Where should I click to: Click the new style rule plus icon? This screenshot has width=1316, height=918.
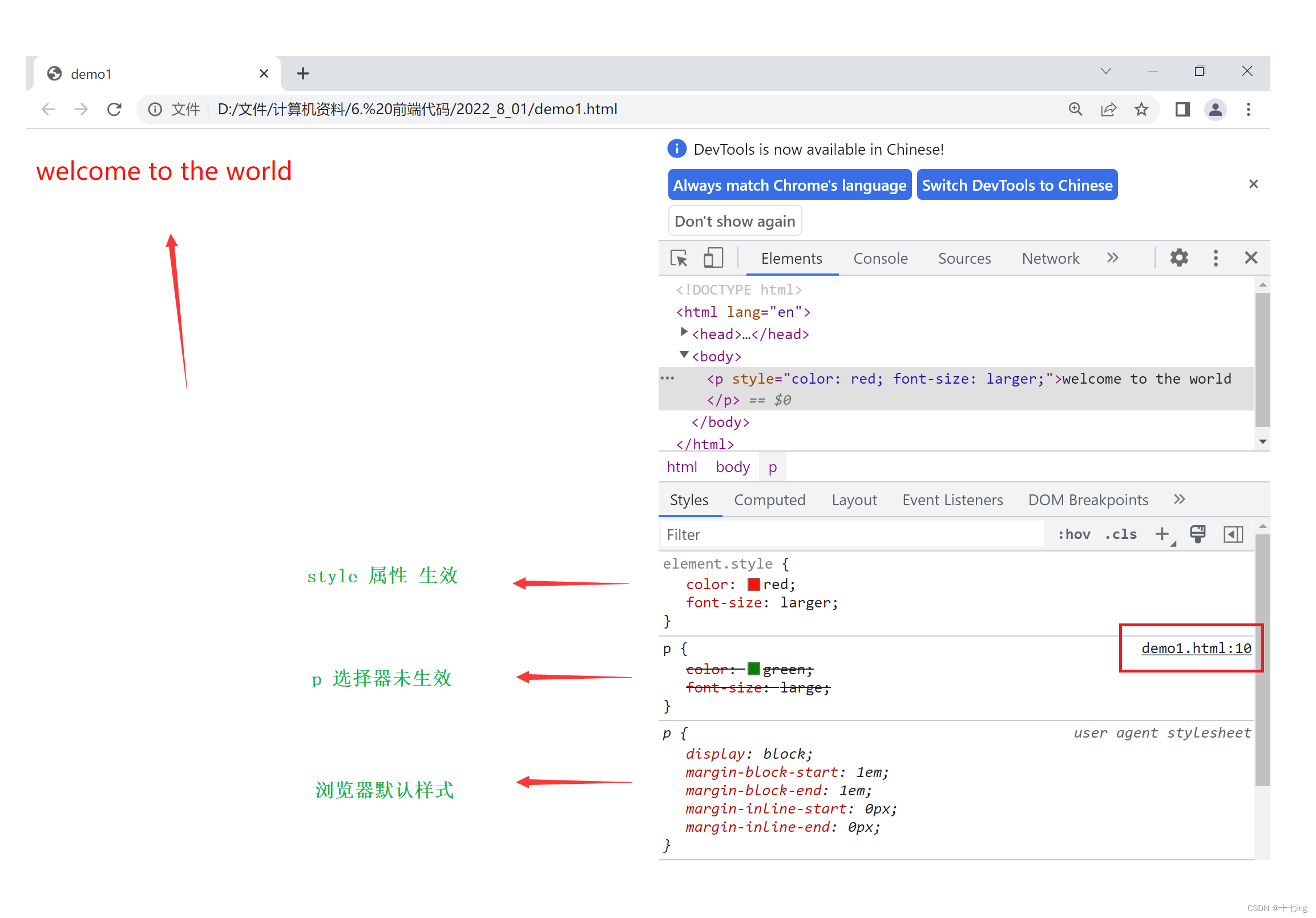click(x=1161, y=534)
